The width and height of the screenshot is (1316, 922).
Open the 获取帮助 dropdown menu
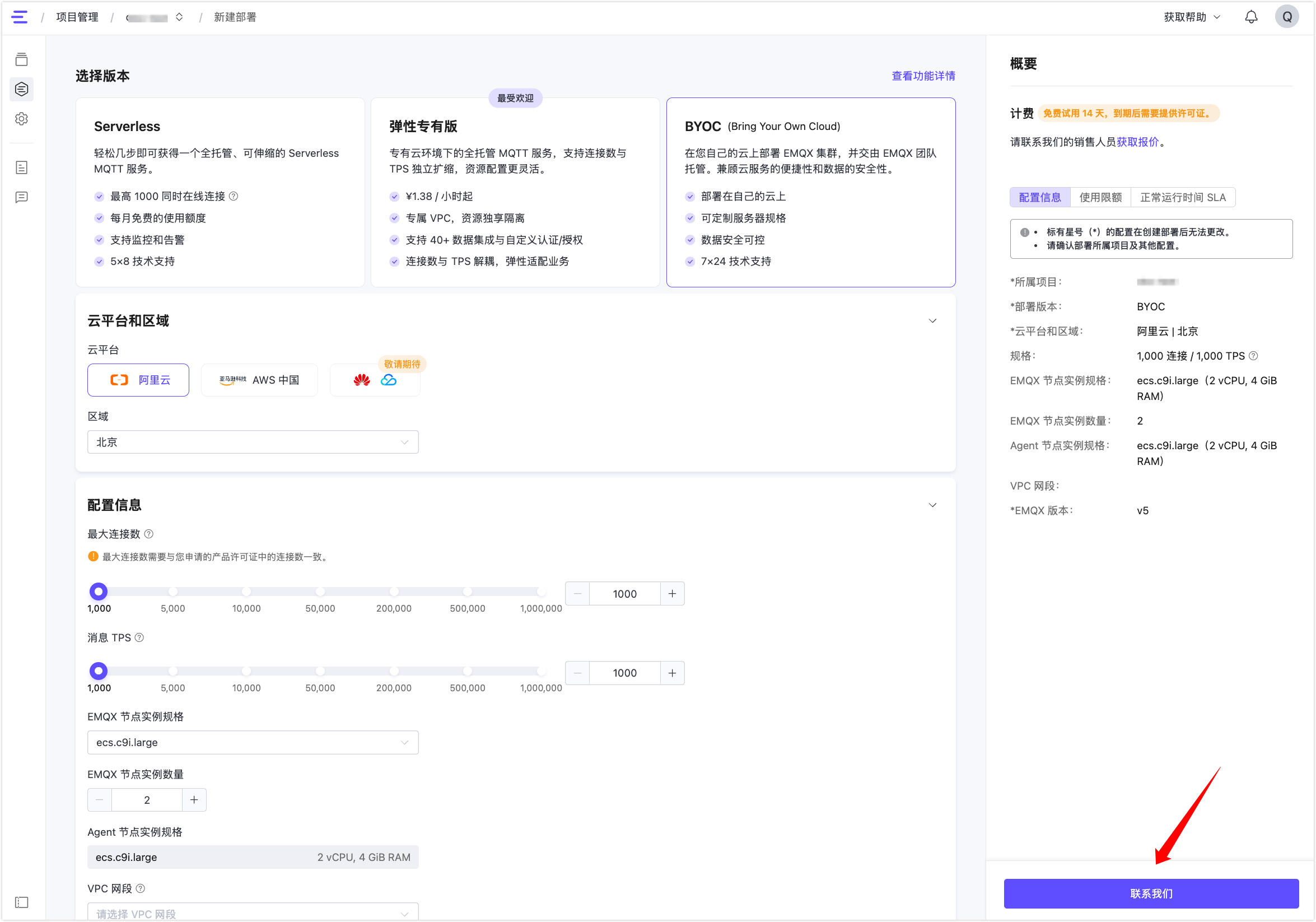(1192, 17)
